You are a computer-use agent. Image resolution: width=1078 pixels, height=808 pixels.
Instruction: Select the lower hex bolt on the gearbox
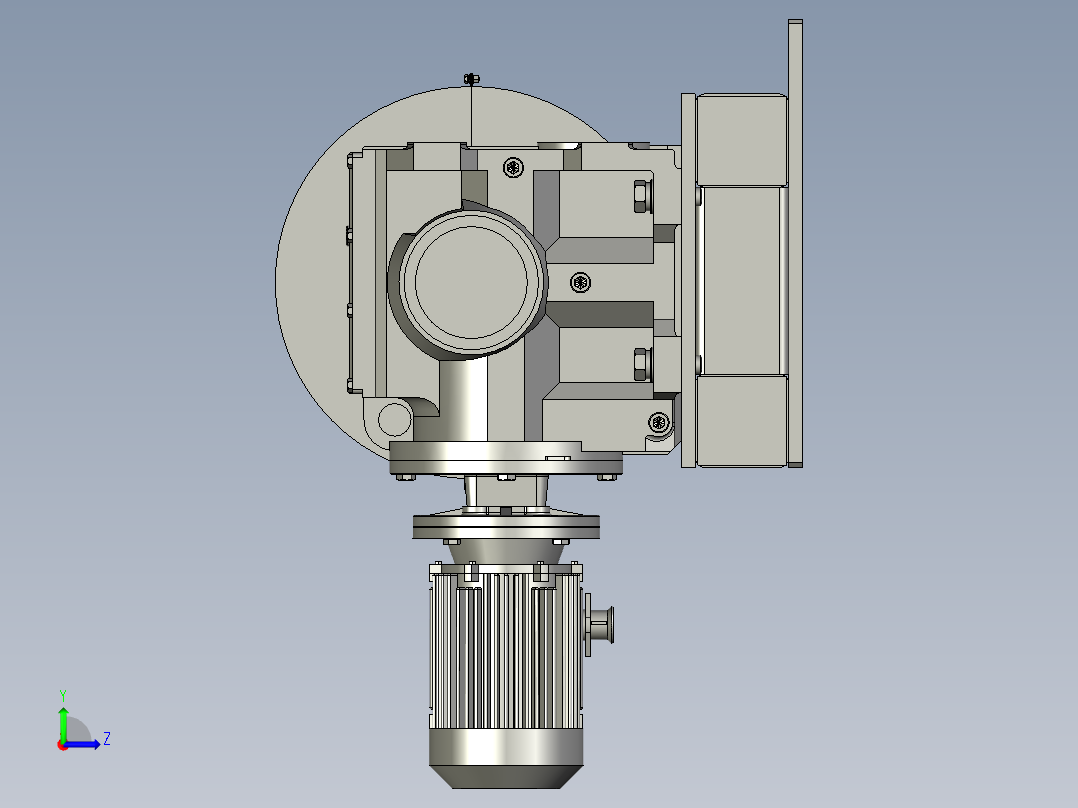click(x=641, y=364)
